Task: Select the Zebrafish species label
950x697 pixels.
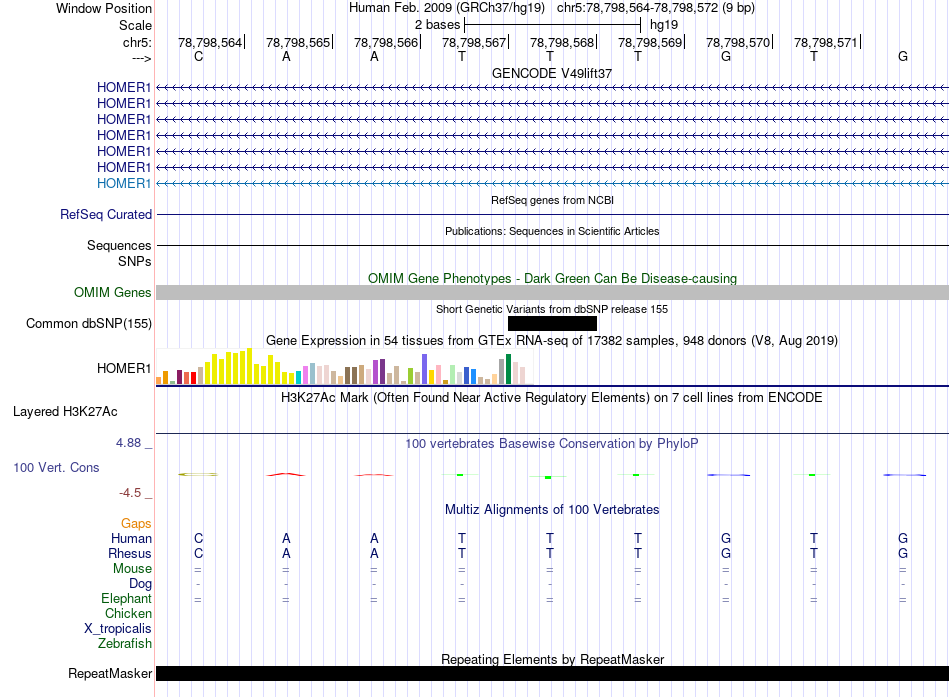Action: coord(125,643)
